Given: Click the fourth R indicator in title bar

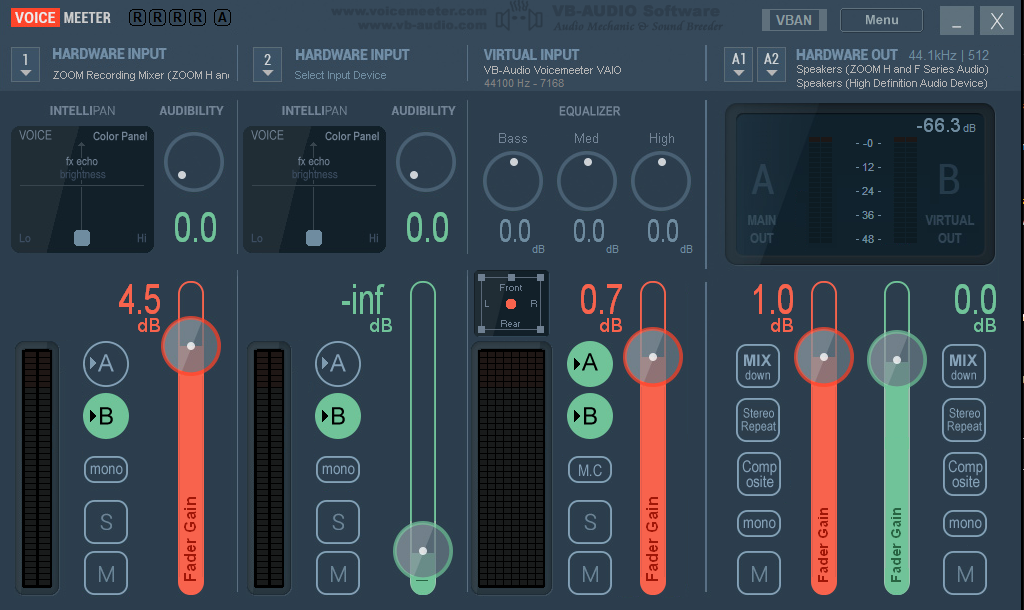Looking at the screenshot, I should click(x=197, y=18).
